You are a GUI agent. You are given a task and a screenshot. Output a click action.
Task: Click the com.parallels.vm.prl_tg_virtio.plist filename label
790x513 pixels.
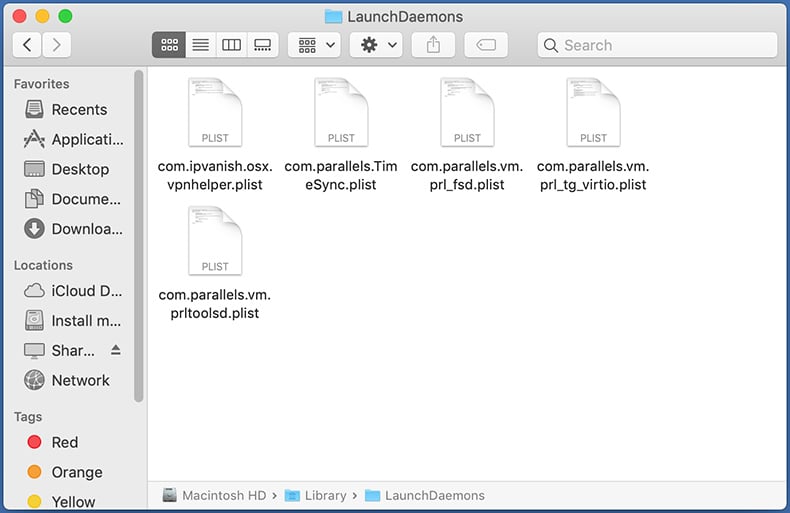(593, 175)
